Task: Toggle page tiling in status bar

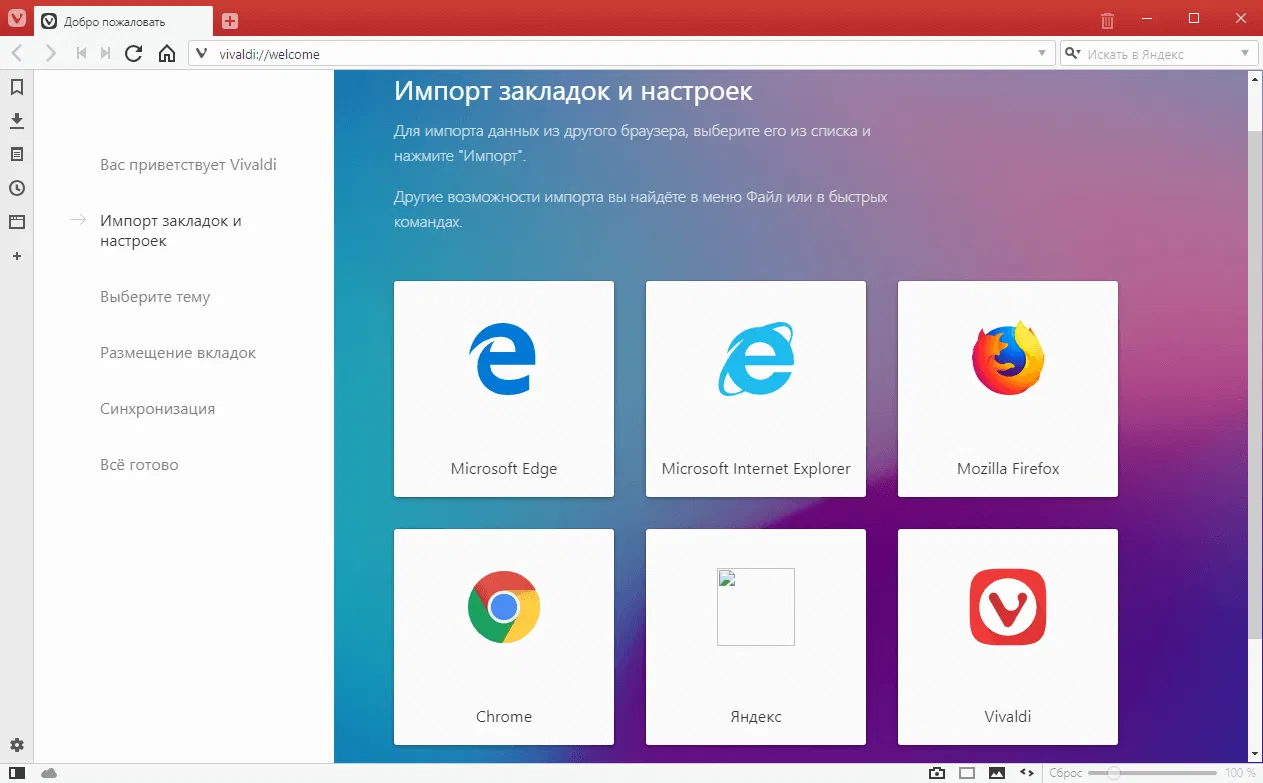Action: (967, 773)
